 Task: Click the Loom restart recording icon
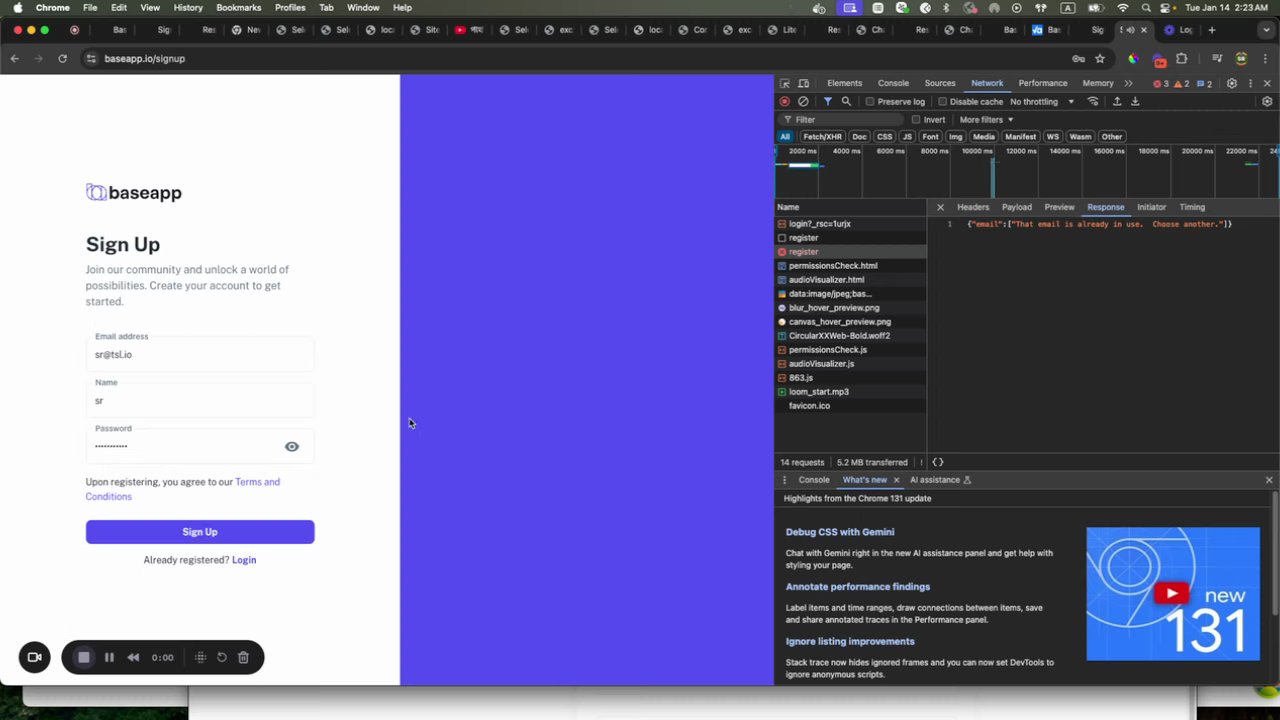point(222,657)
